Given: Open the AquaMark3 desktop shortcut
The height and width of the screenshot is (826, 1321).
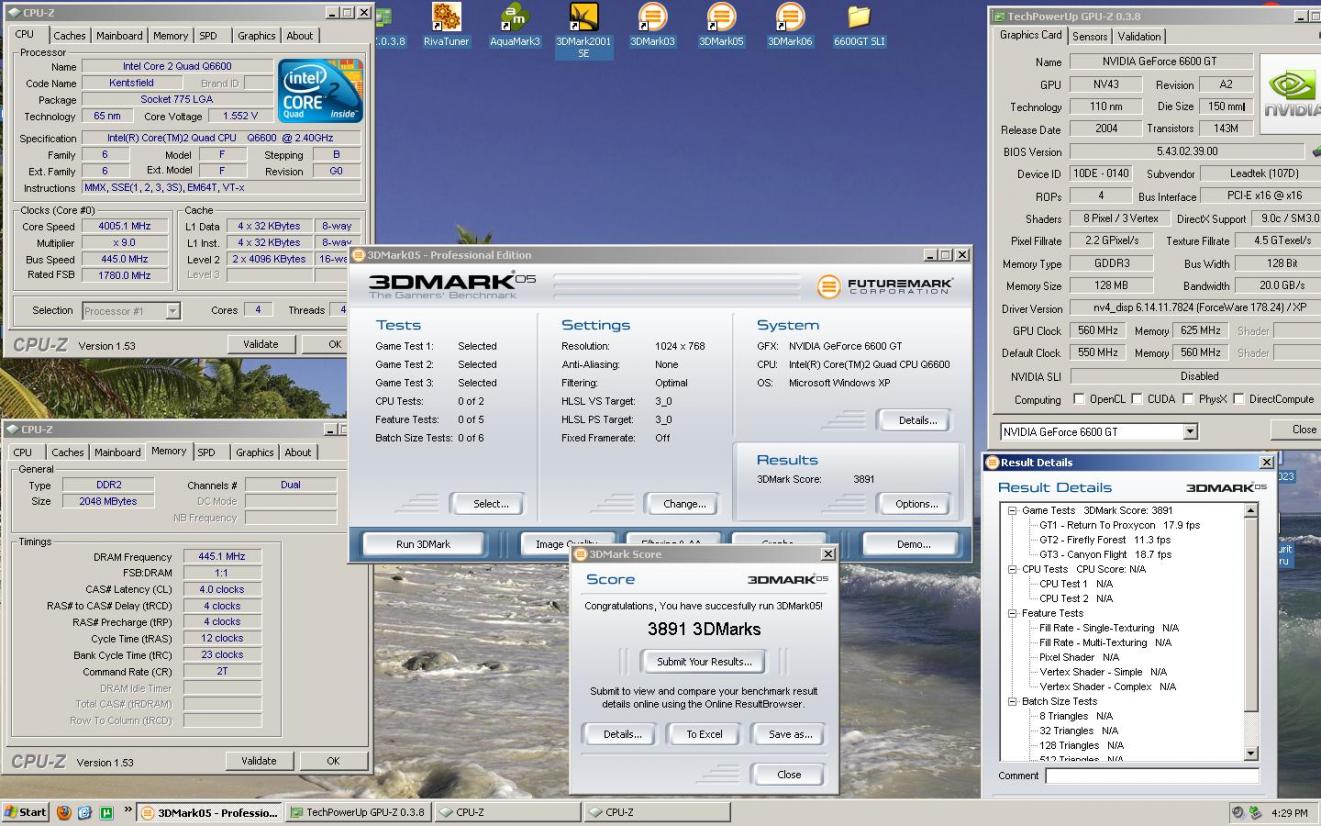Looking at the screenshot, I should [514, 24].
